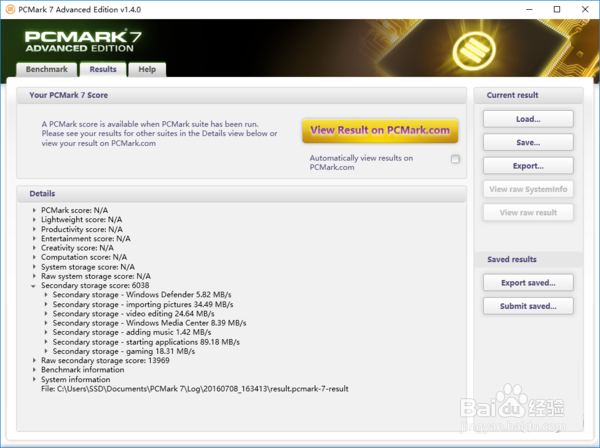Click Submit saved... button
Viewport: 600px width, 448px height.
tap(528, 306)
